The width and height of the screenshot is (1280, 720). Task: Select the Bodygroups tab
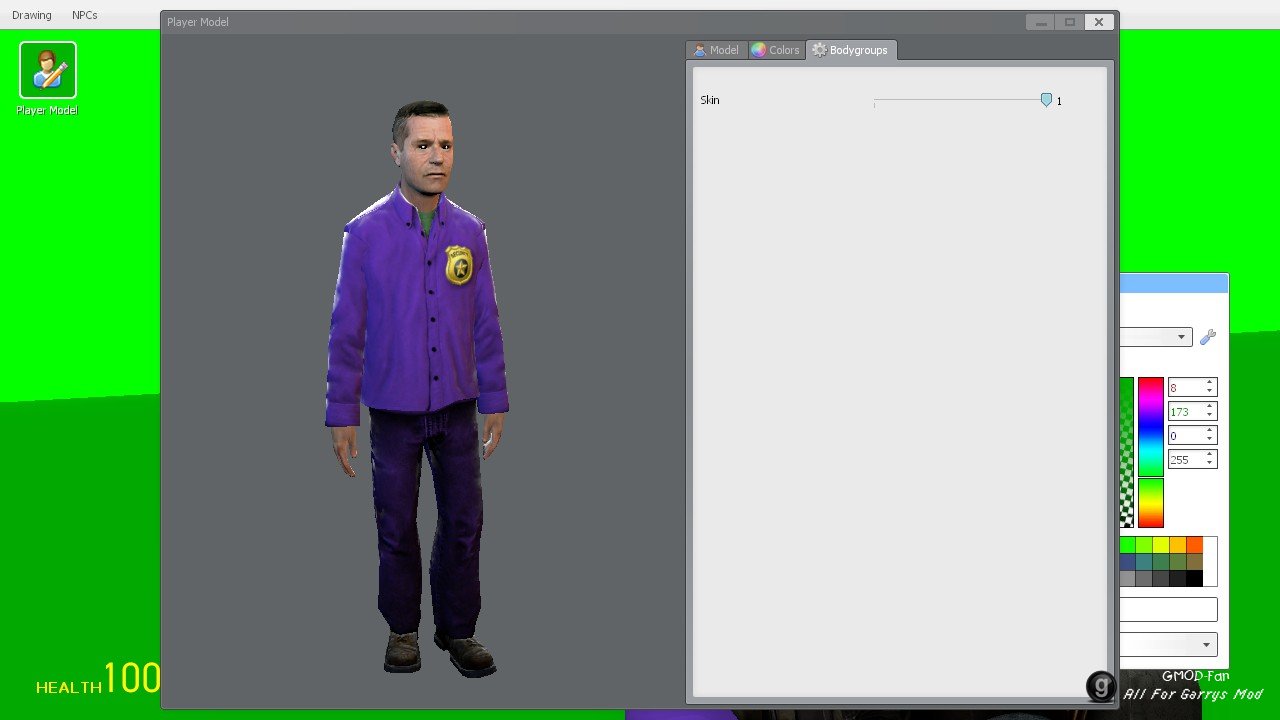[x=851, y=50]
